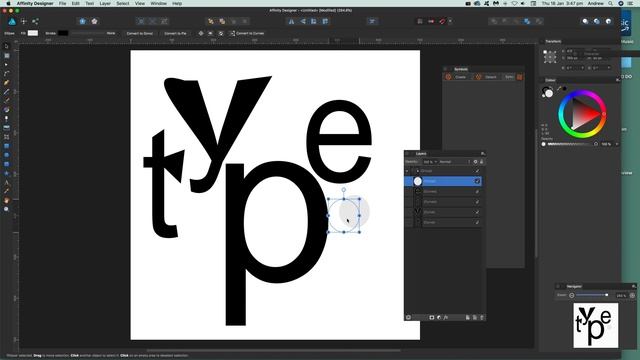Click Flip Horizontal toolbar icon

[x=291, y=21]
